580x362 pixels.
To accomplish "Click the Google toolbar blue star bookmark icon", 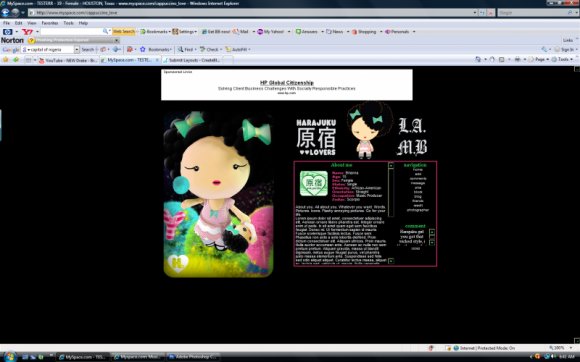I will (x=142, y=49).
